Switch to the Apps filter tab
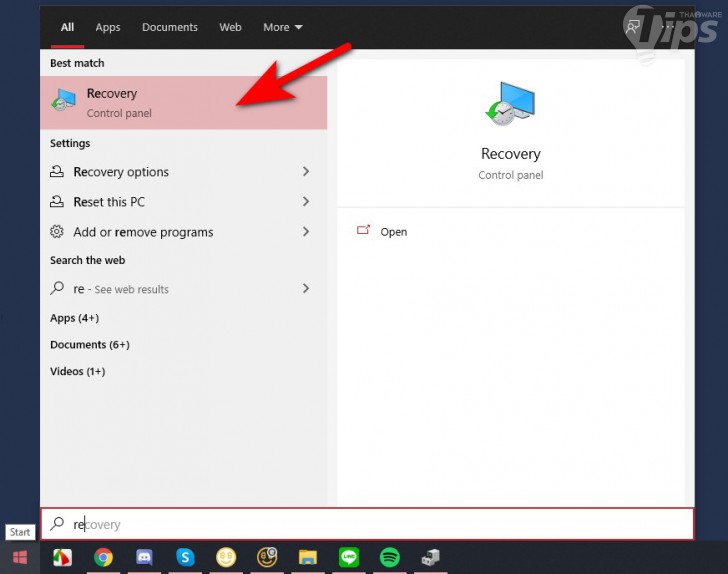This screenshot has height=574, width=728. [x=108, y=27]
